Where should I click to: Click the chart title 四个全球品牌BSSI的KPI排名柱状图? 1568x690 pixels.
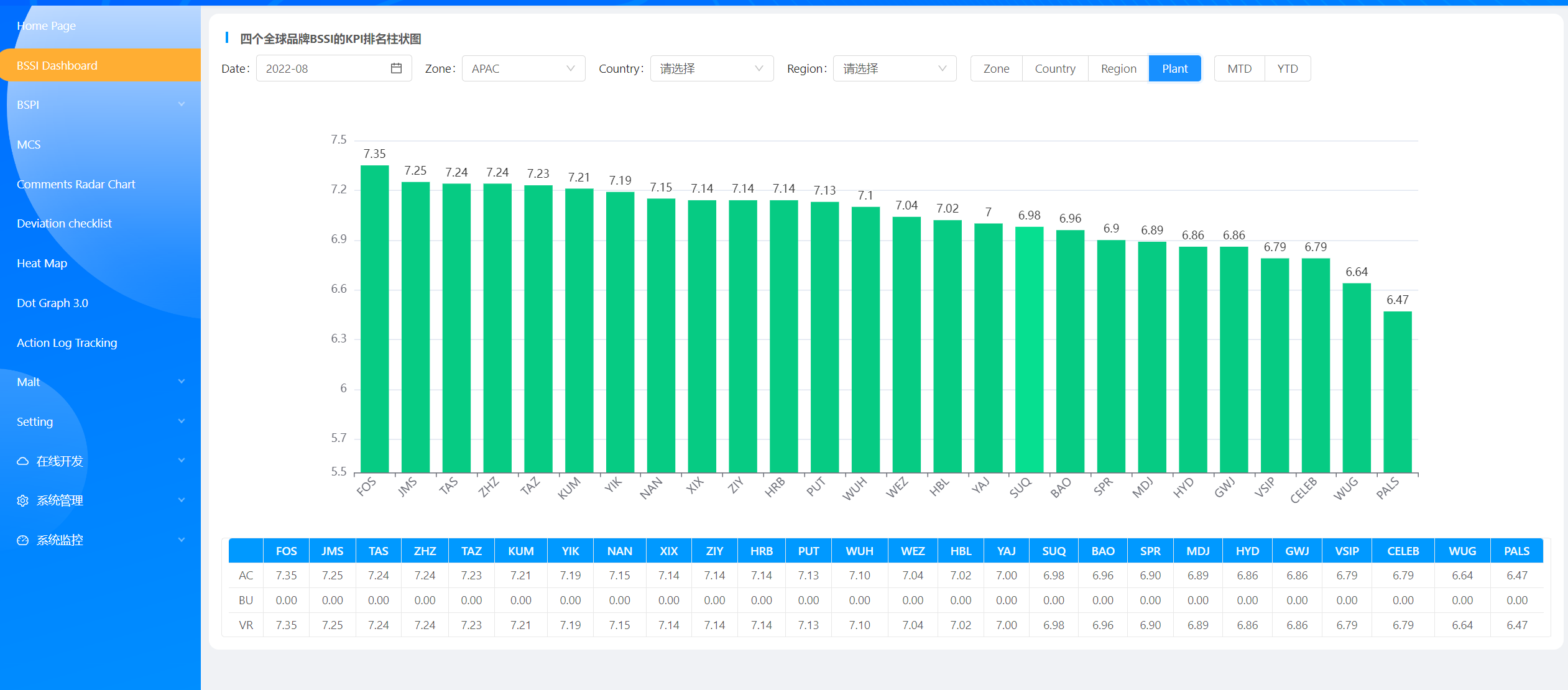point(331,39)
